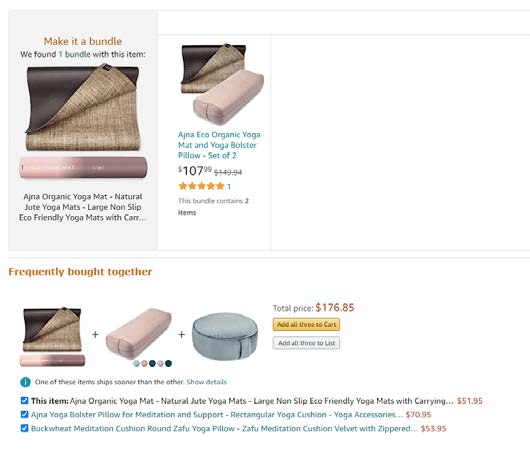Click the review count next to the stars

[229, 186]
